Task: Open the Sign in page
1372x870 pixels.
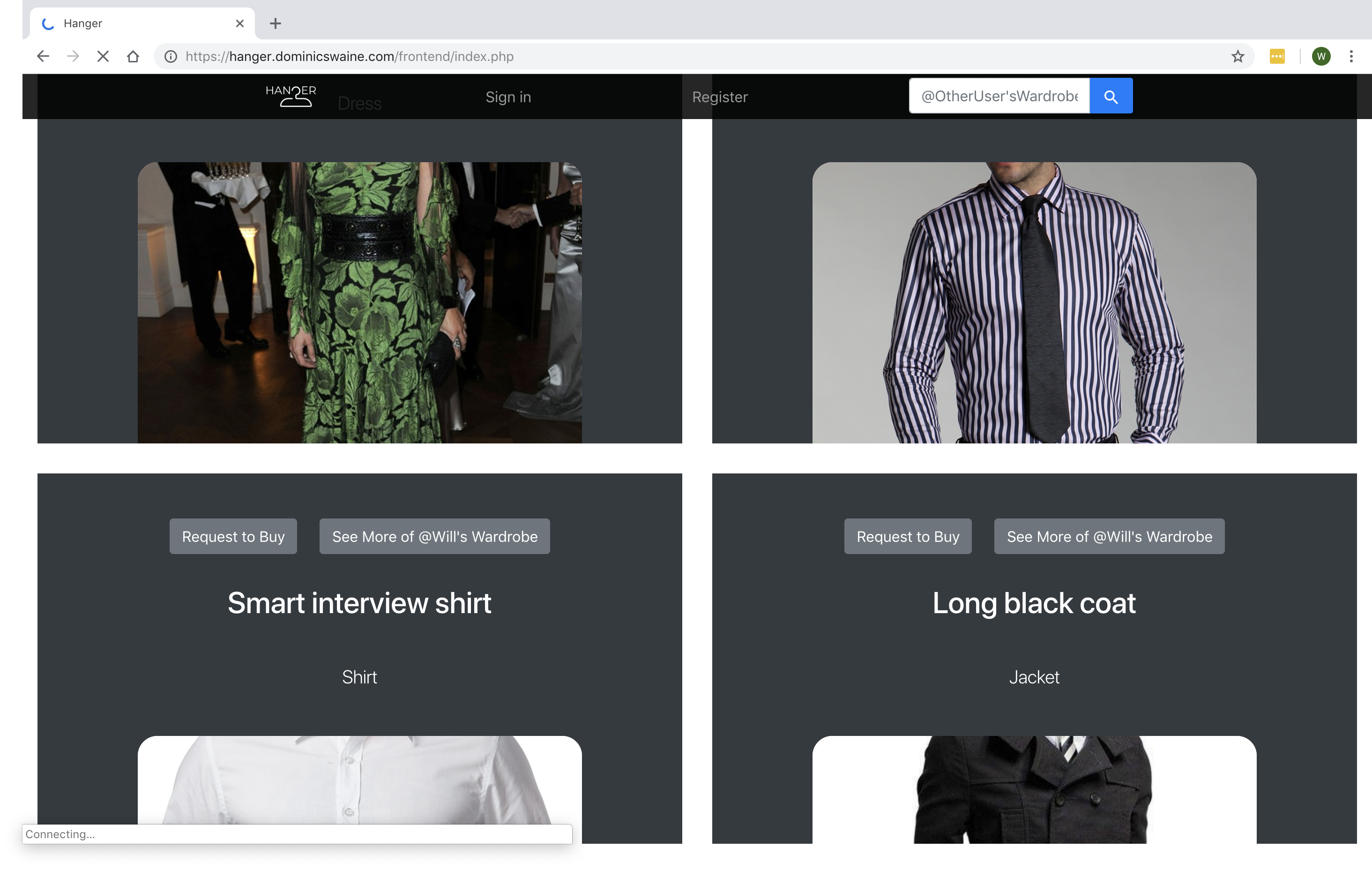Action: pyautogui.click(x=507, y=97)
